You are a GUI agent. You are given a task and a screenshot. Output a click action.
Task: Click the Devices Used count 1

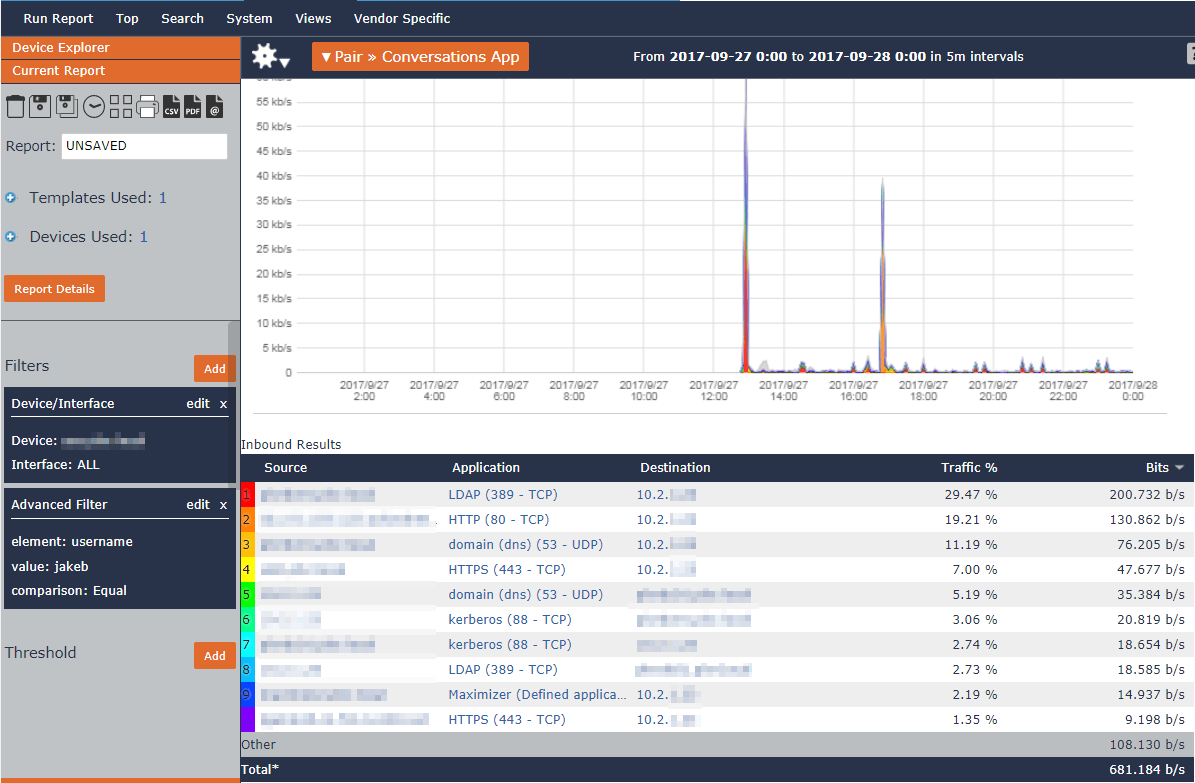tap(143, 237)
